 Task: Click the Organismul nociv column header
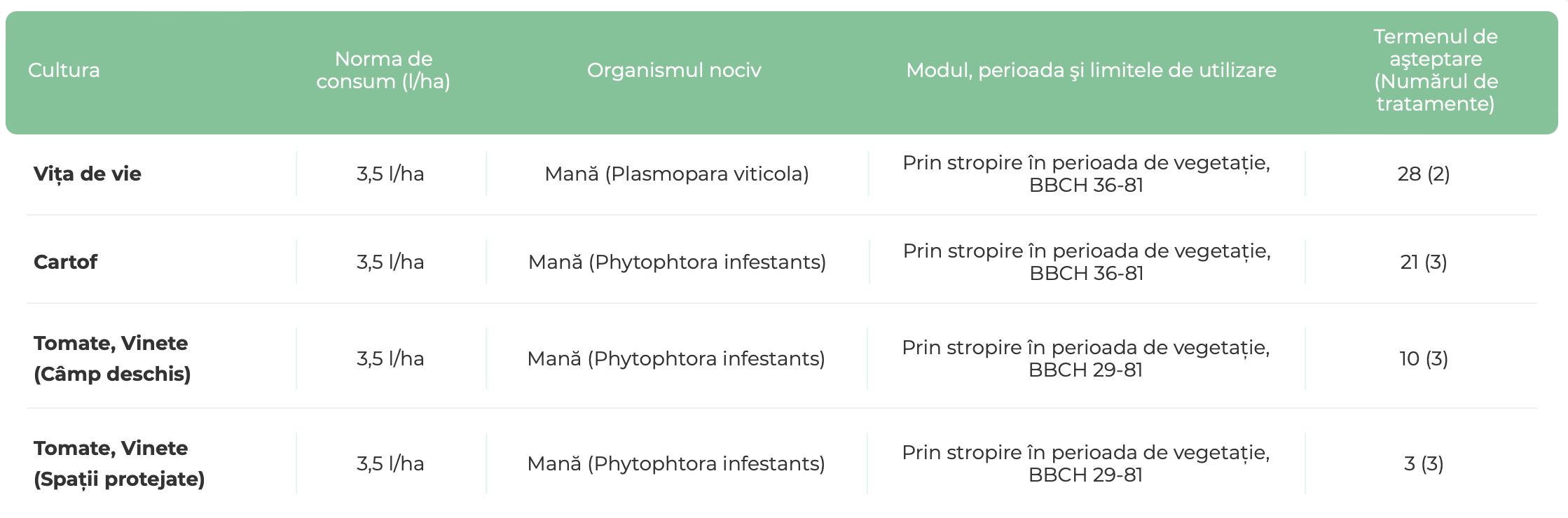[674, 70]
